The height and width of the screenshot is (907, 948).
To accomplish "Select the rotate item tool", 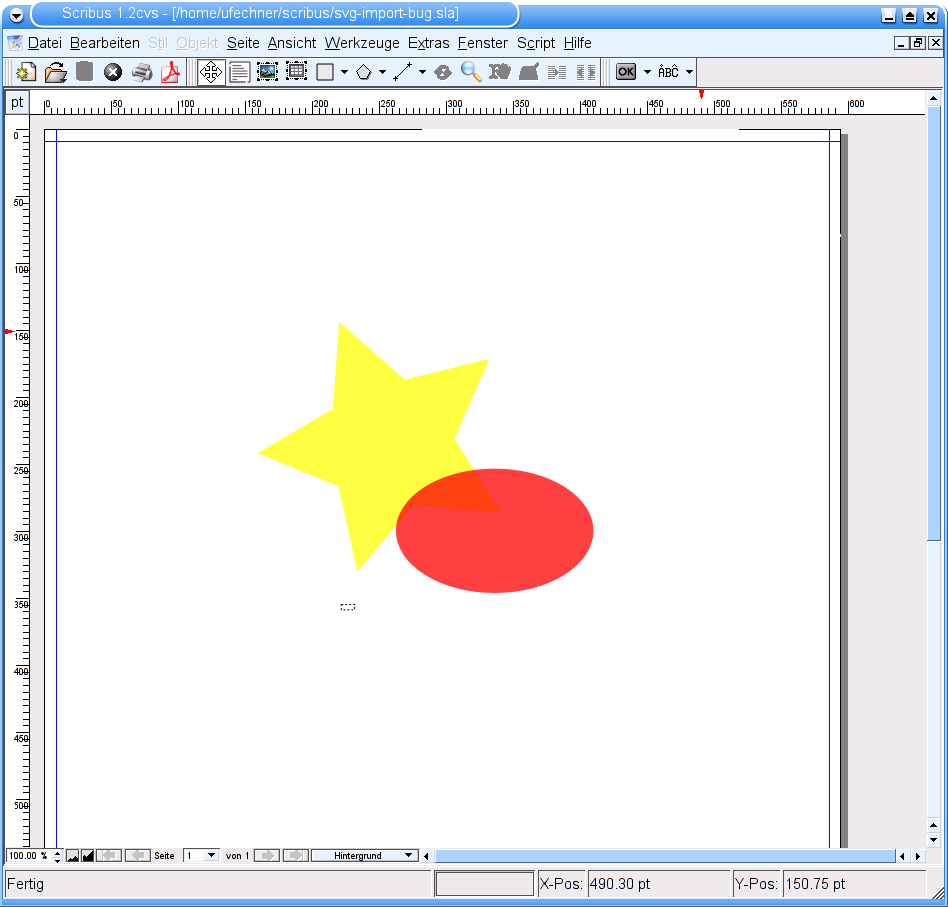I will 443,72.
